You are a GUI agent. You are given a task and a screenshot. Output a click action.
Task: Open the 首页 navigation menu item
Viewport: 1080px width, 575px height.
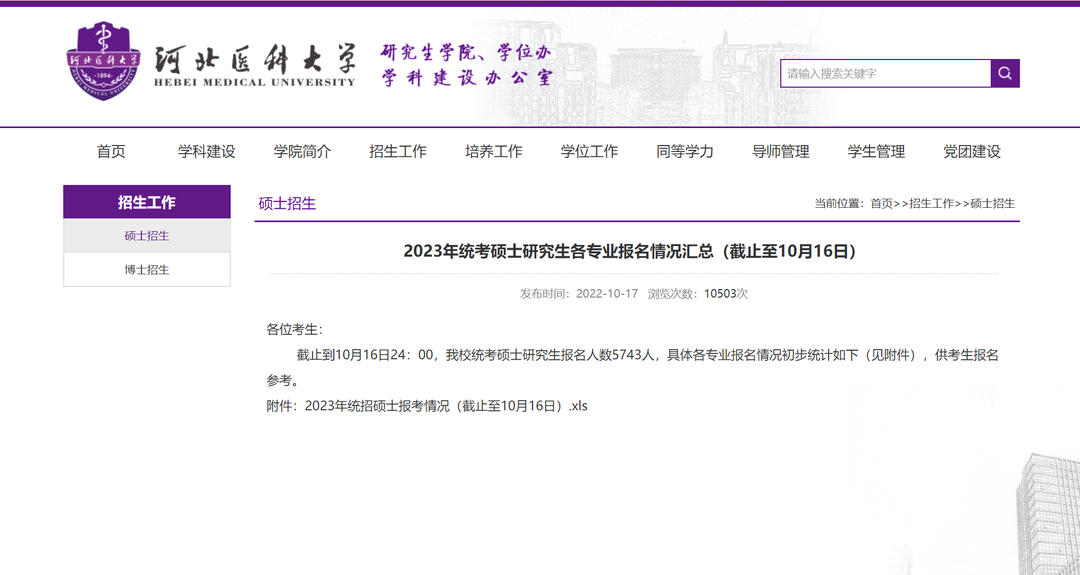coord(111,151)
